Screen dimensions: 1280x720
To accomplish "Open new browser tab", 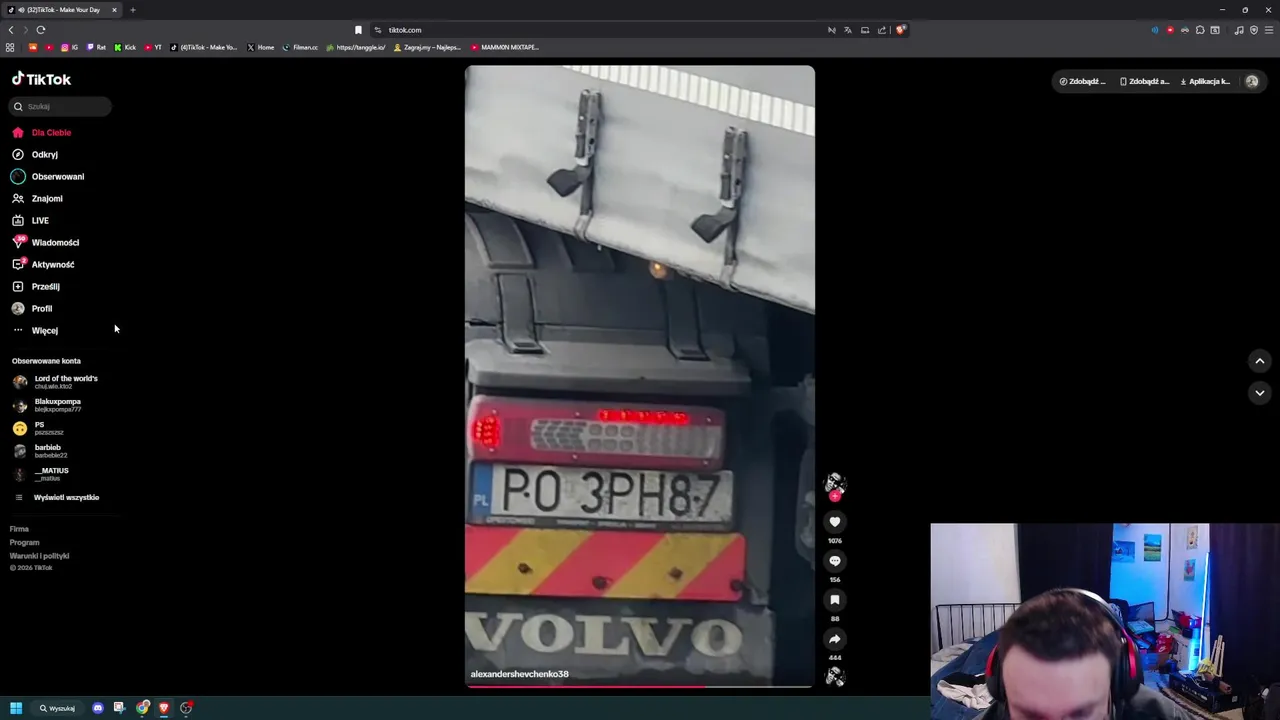I will coord(132,10).
